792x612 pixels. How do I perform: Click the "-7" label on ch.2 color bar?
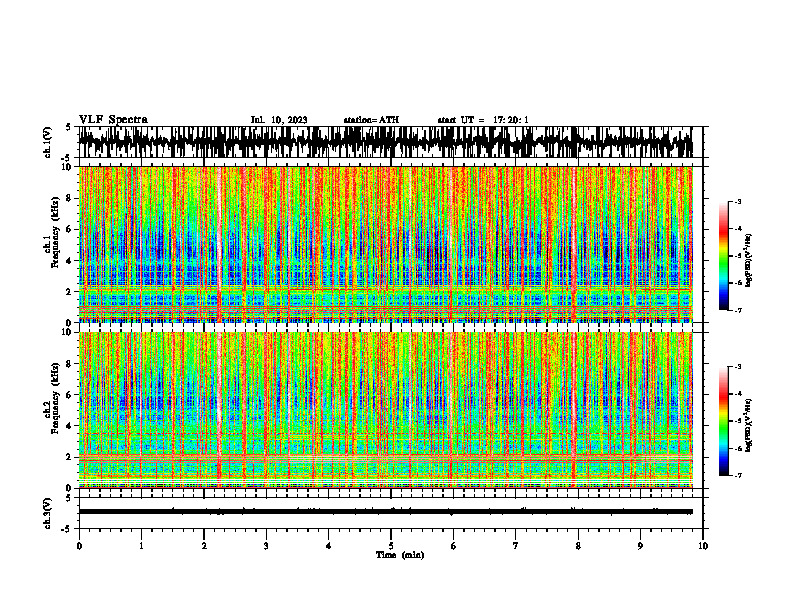738,476
